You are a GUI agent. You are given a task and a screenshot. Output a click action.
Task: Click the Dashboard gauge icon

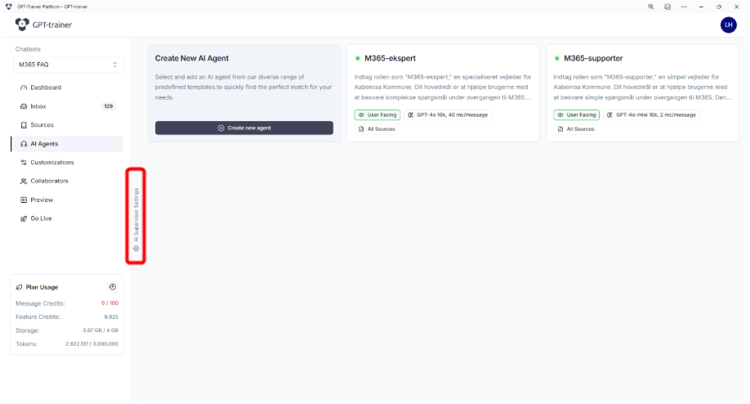(x=23, y=88)
